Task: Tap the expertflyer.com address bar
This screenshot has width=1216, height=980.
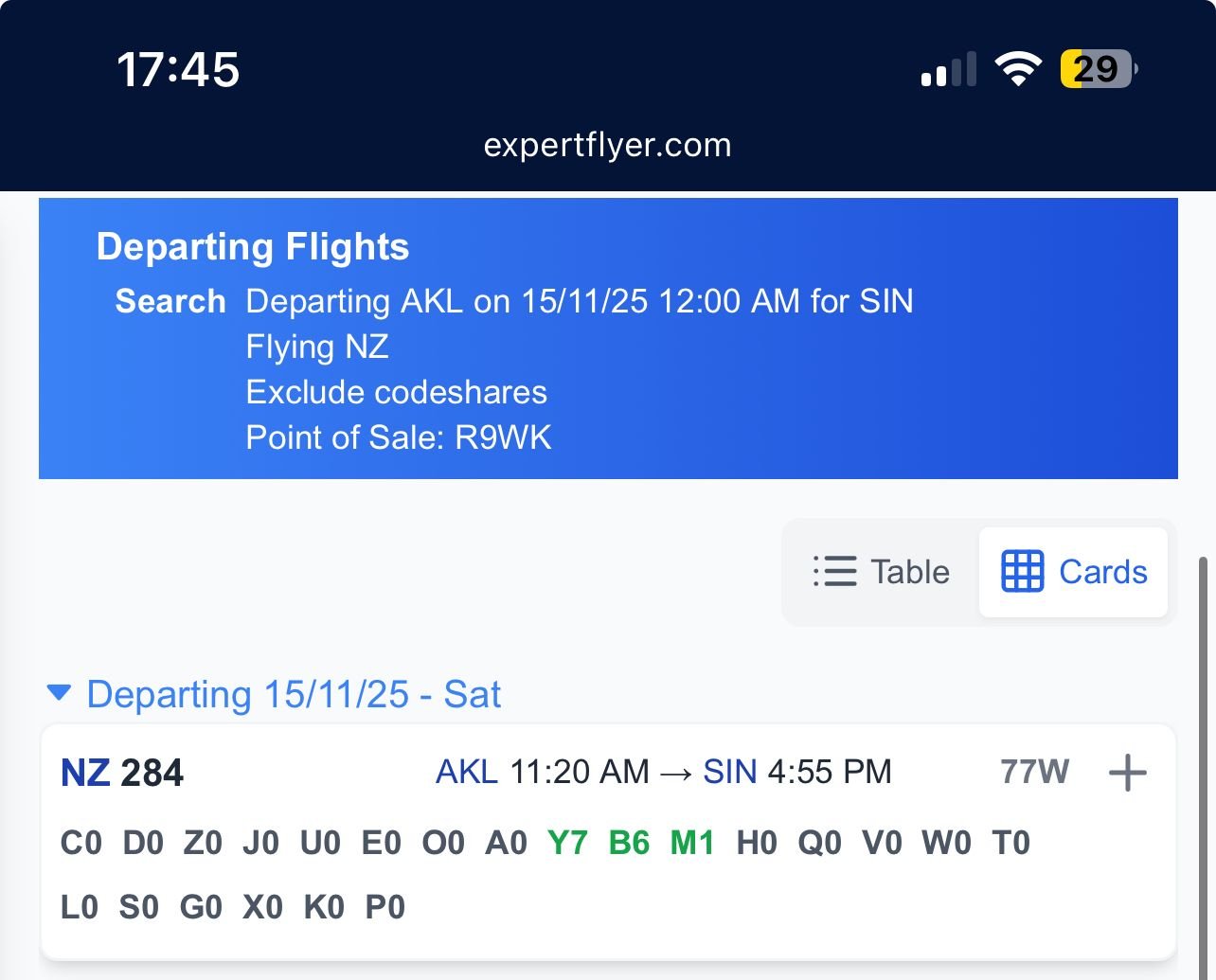Action: (607, 145)
